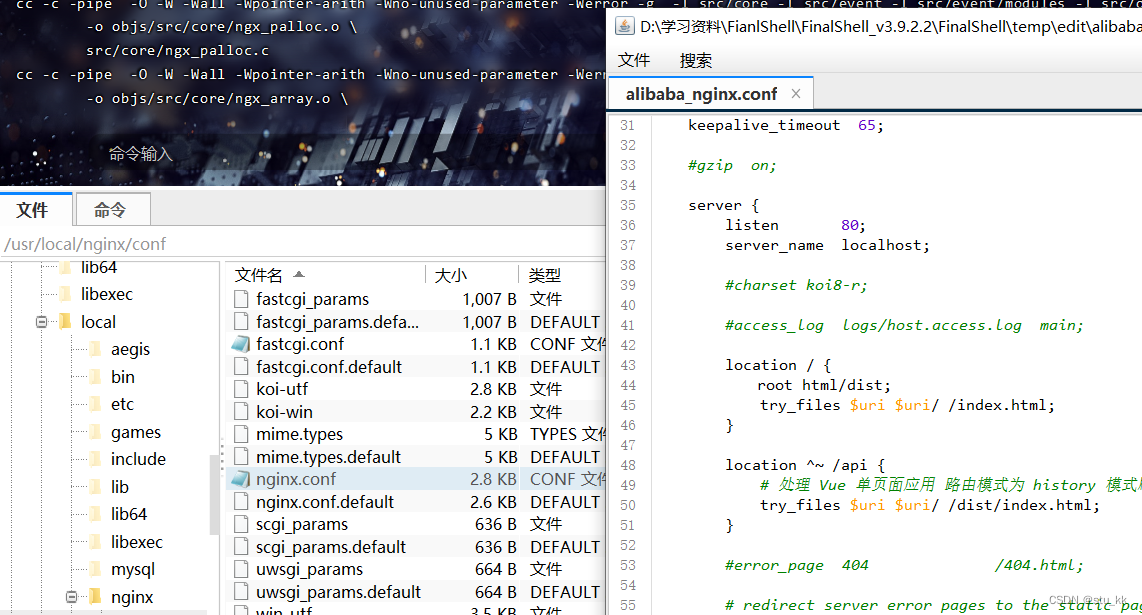
Task: Open the 搜索 menu in editor window
Action: 696,60
